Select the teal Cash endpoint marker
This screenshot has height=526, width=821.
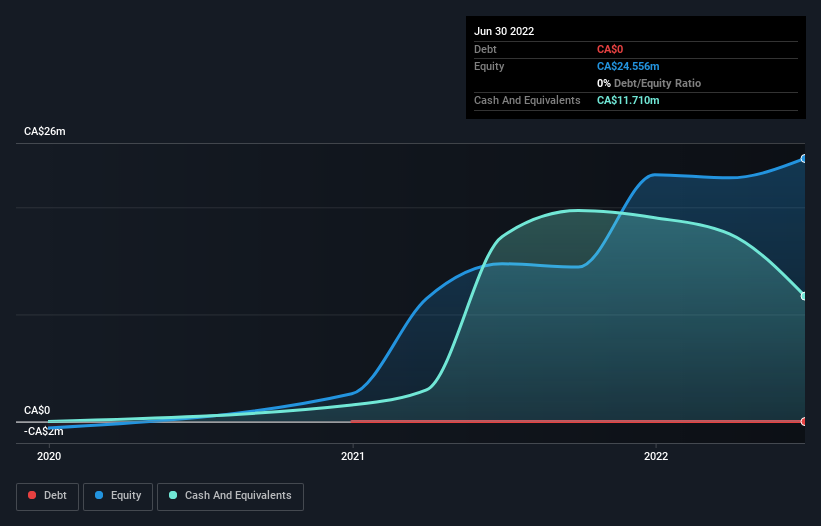(804, 296)
